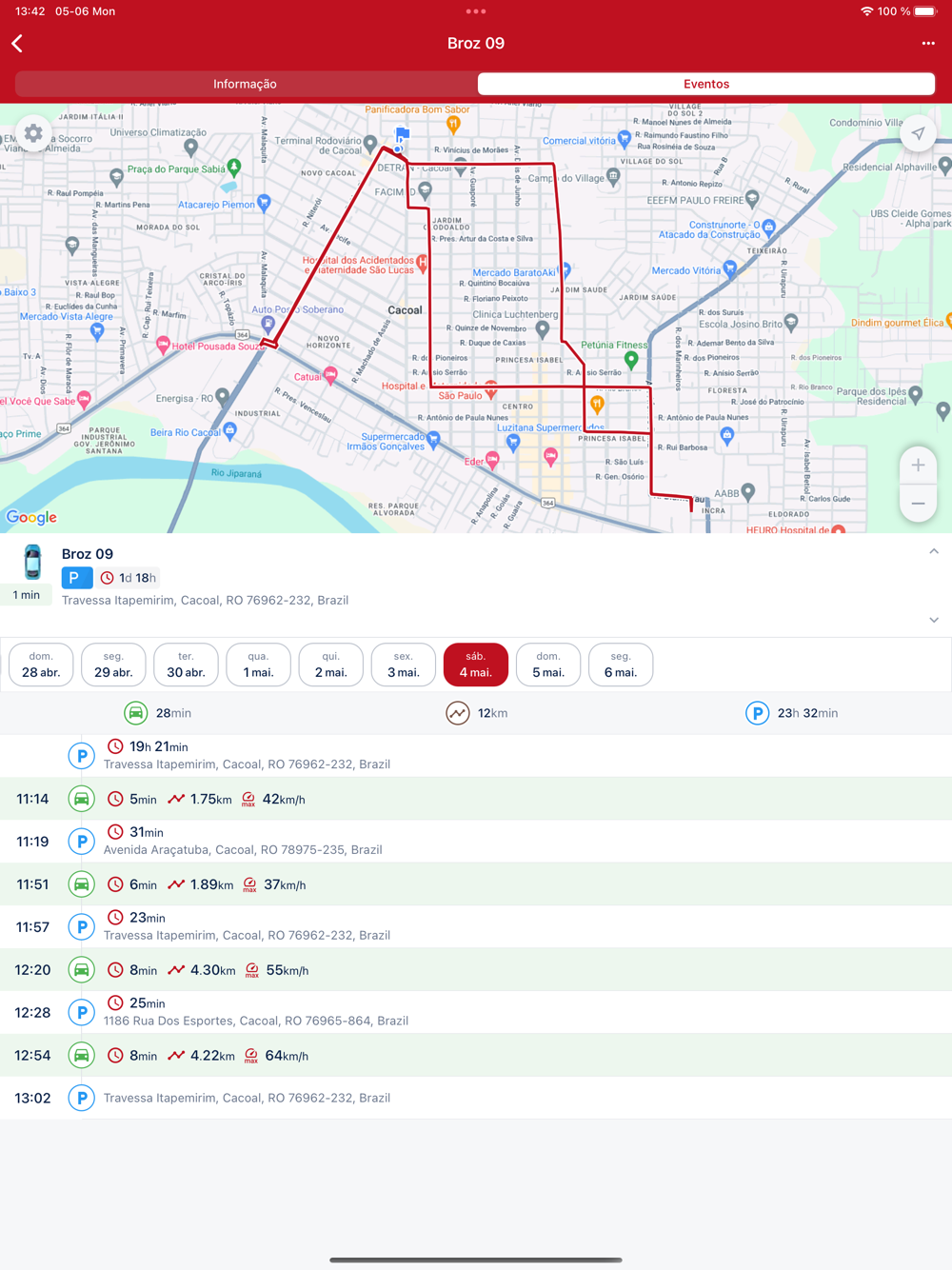Tap the map location arrow button
This screenshot has height=1270, width=952.
918,134
